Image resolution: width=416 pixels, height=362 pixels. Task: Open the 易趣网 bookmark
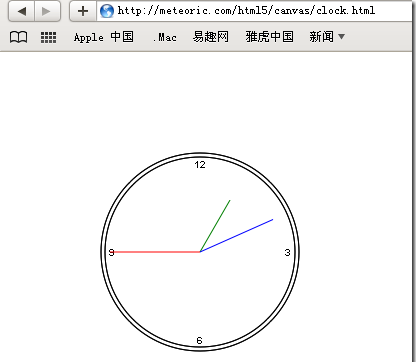pos(211,37)
